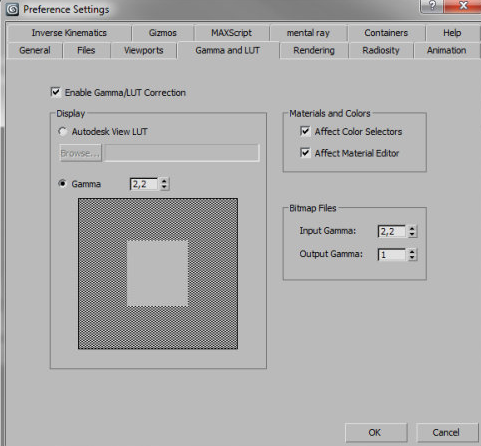Switch to the Viewports tab
The image size is (481, 446).
click(144, 50)
